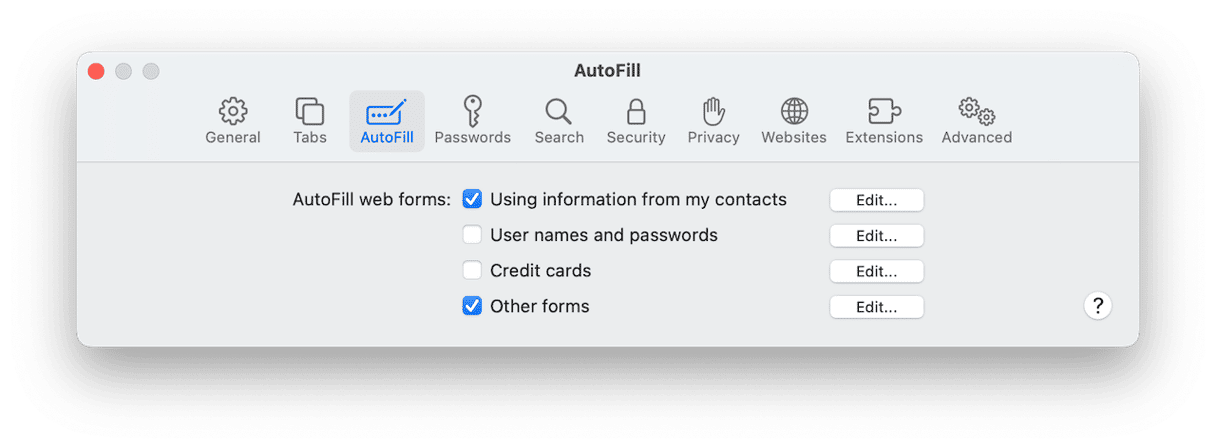Enable User names and passwords autofill
Image resolution: width=1216 pixels, height=448 pixels.
pos(472,236)
